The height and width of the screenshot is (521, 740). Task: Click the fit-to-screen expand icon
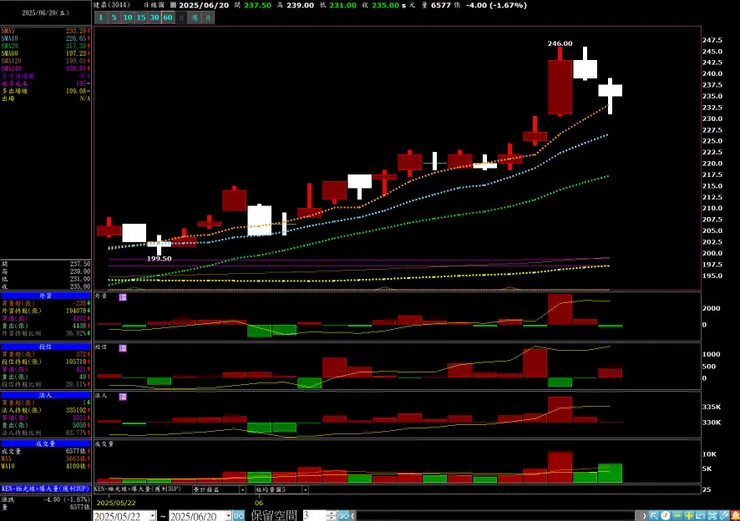point(712,515)
